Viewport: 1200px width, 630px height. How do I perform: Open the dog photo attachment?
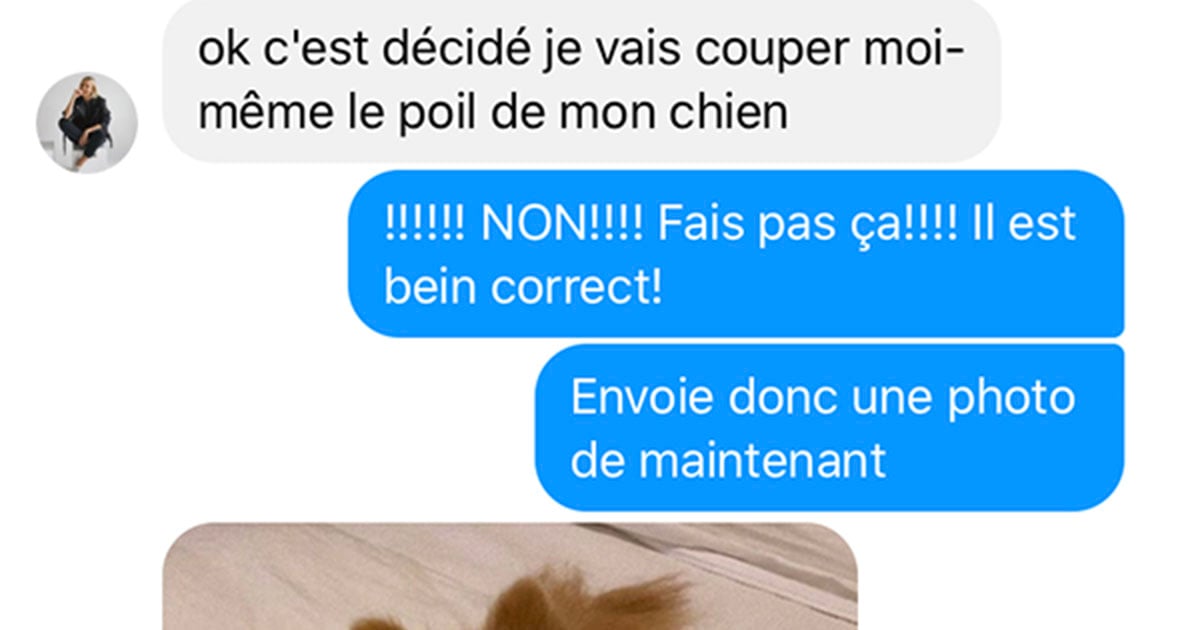pos(511,577)
